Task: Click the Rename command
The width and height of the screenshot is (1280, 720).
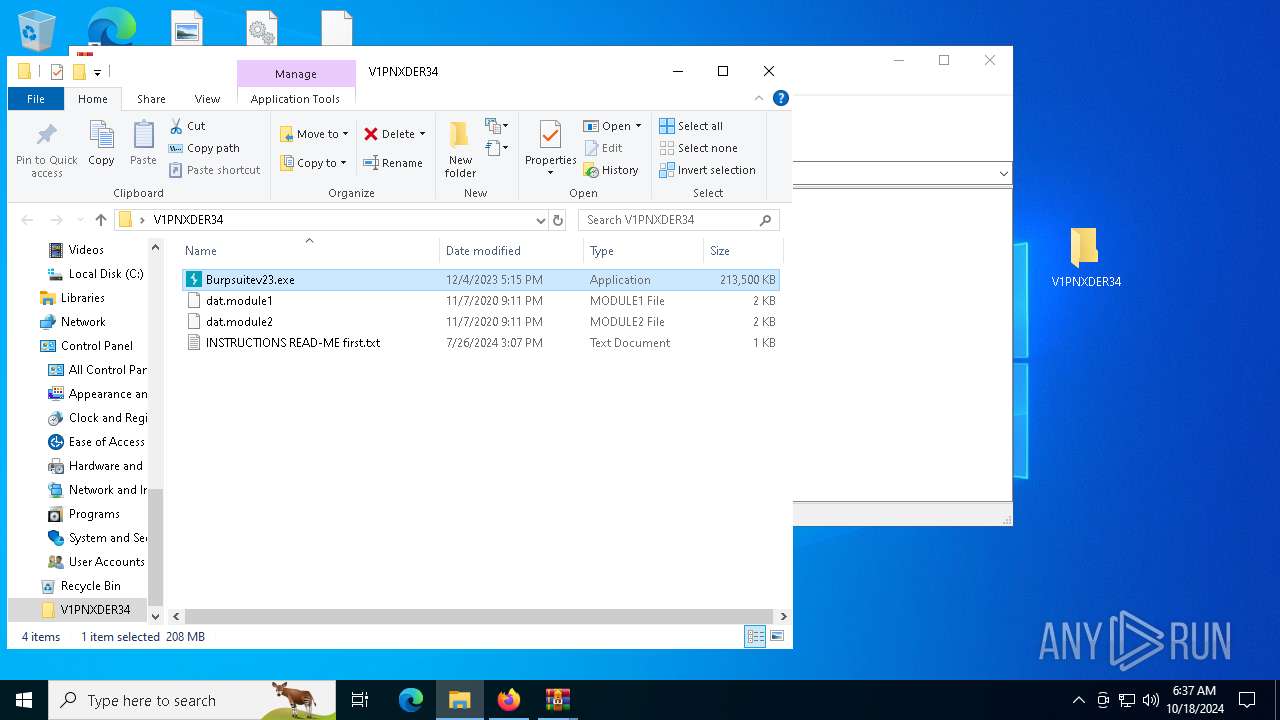Action: click(x=392, y=163)
